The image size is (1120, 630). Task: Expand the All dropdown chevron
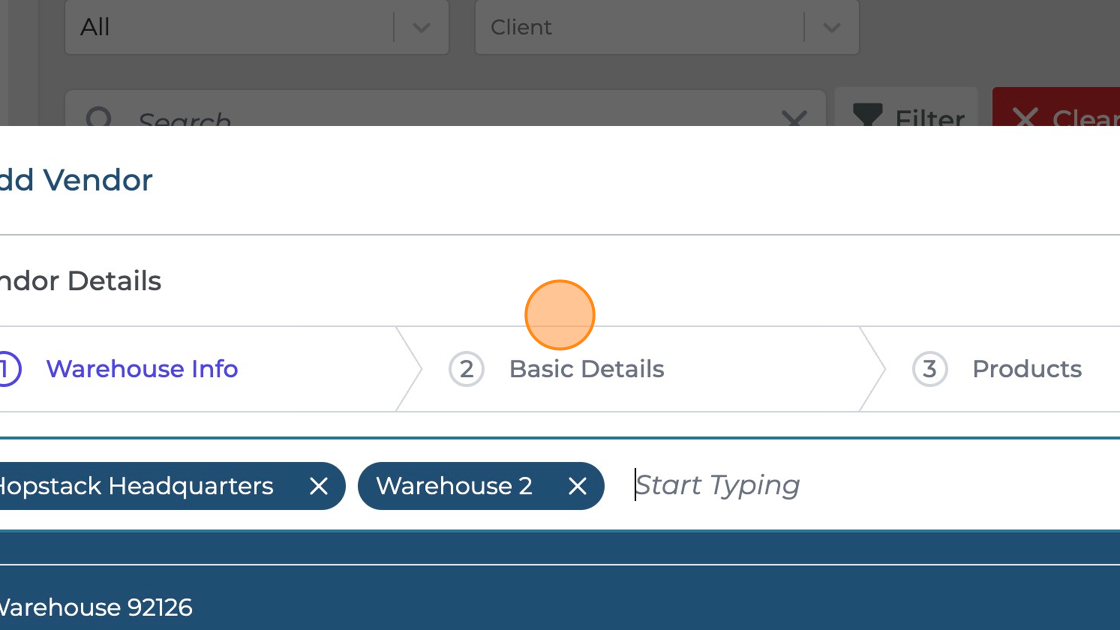point(421,28)
